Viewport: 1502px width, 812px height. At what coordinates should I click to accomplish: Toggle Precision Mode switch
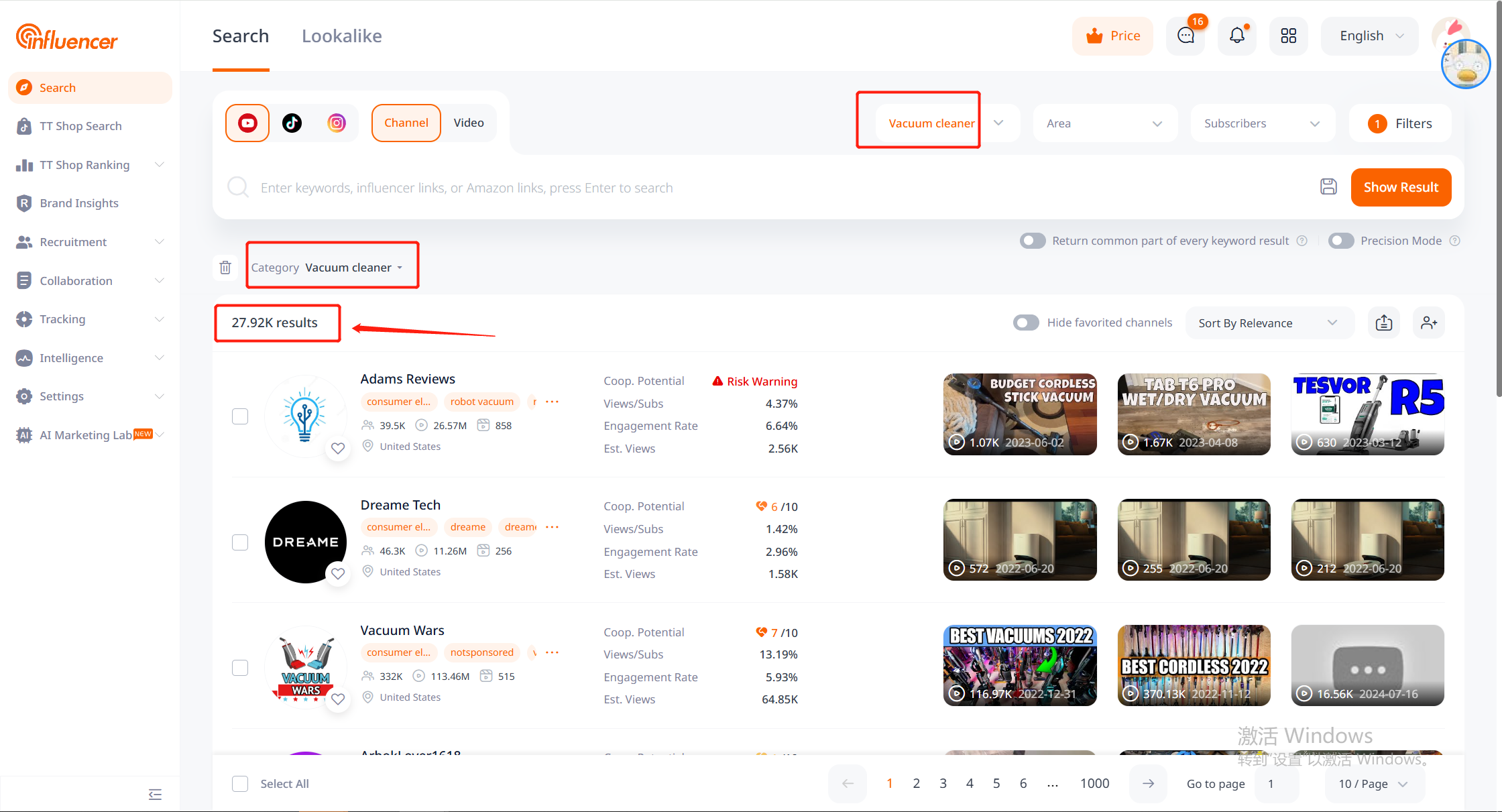1341,241
